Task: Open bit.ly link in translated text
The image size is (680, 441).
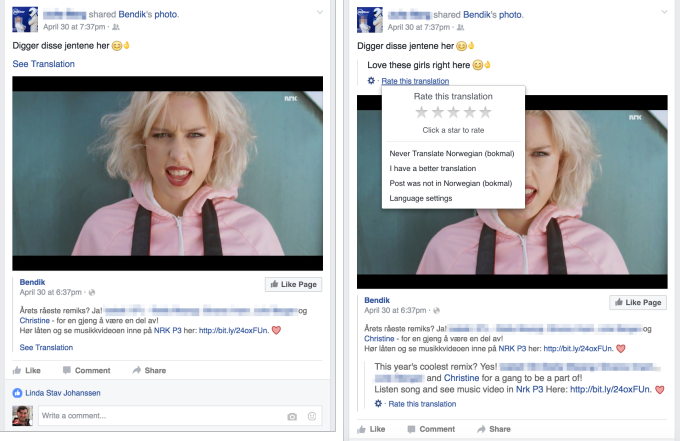Action: tap(611, 389)
